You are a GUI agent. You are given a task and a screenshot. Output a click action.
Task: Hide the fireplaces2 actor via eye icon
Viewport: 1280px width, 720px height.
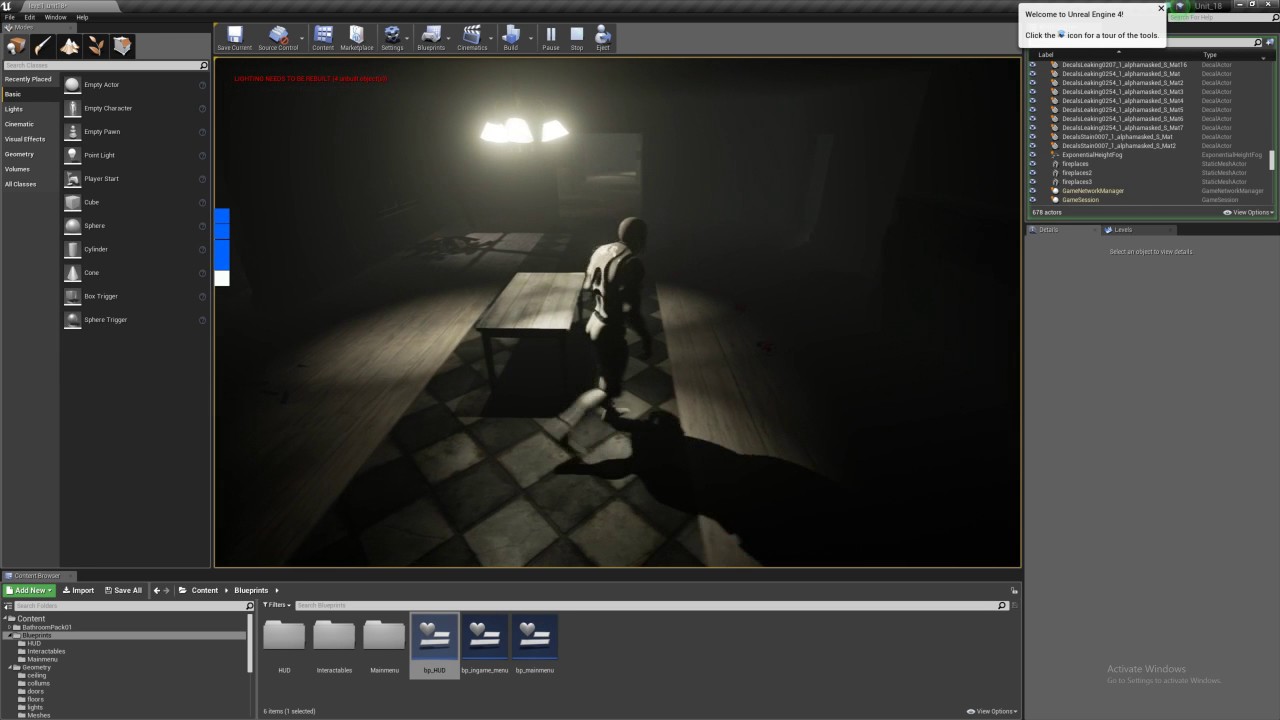coord(1033,173)
